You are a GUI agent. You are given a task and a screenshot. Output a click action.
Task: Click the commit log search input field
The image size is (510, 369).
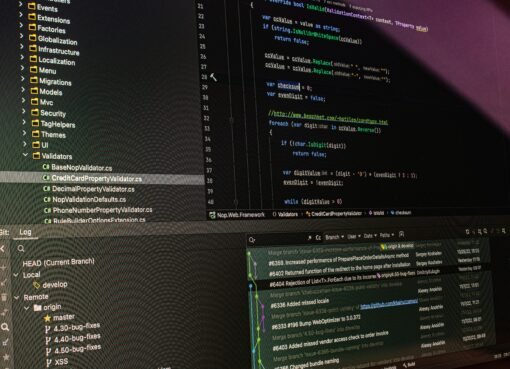click(281, 239)
